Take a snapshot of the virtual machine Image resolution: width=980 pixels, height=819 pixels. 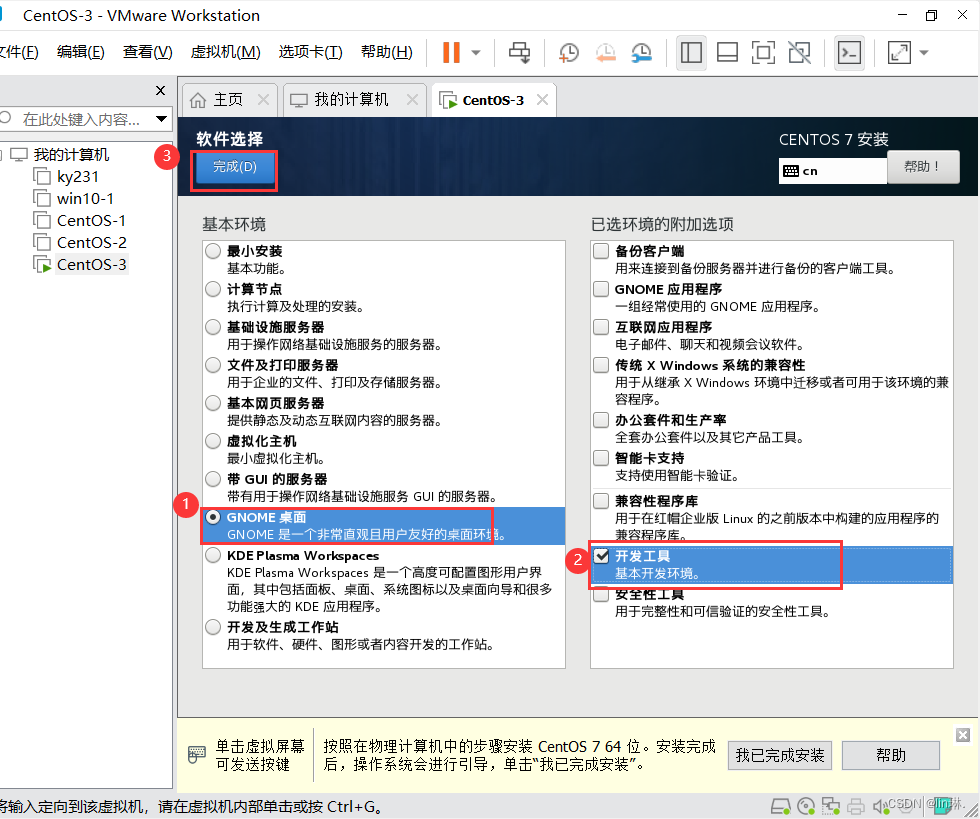(x=569, y=53)
